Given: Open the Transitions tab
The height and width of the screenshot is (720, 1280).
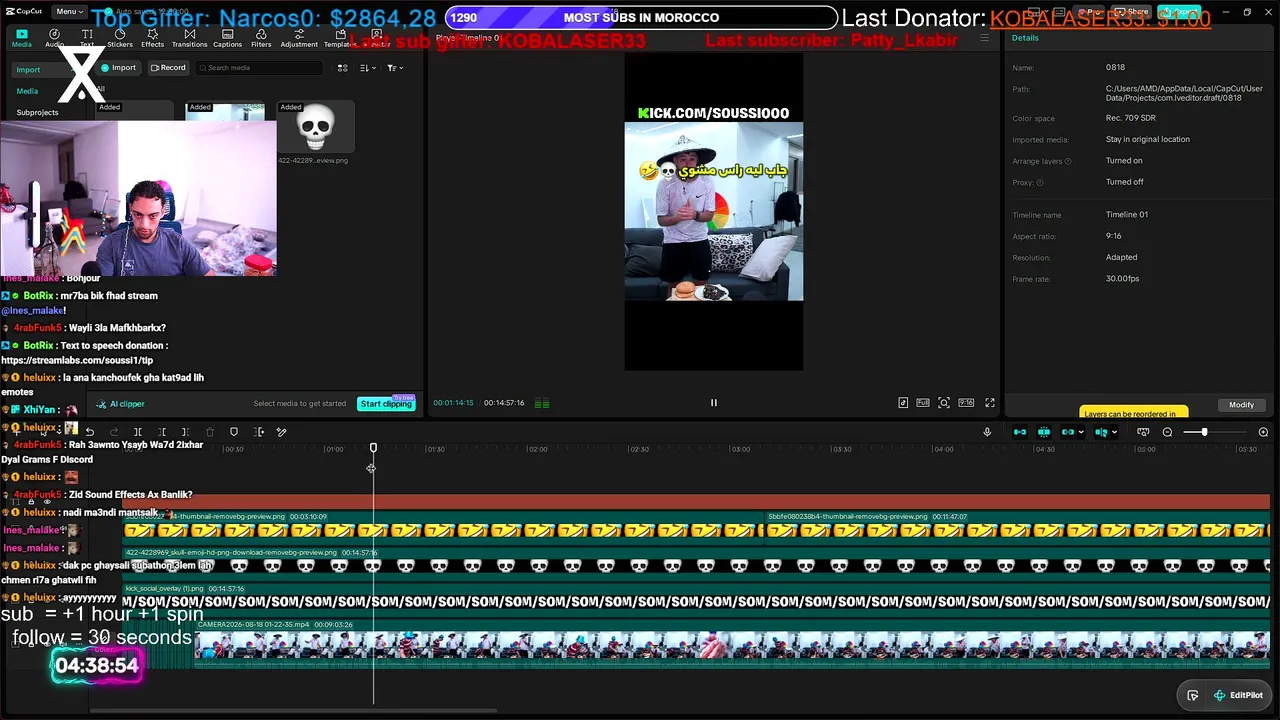Looking at the screenshot, I should tap(189, 38).
